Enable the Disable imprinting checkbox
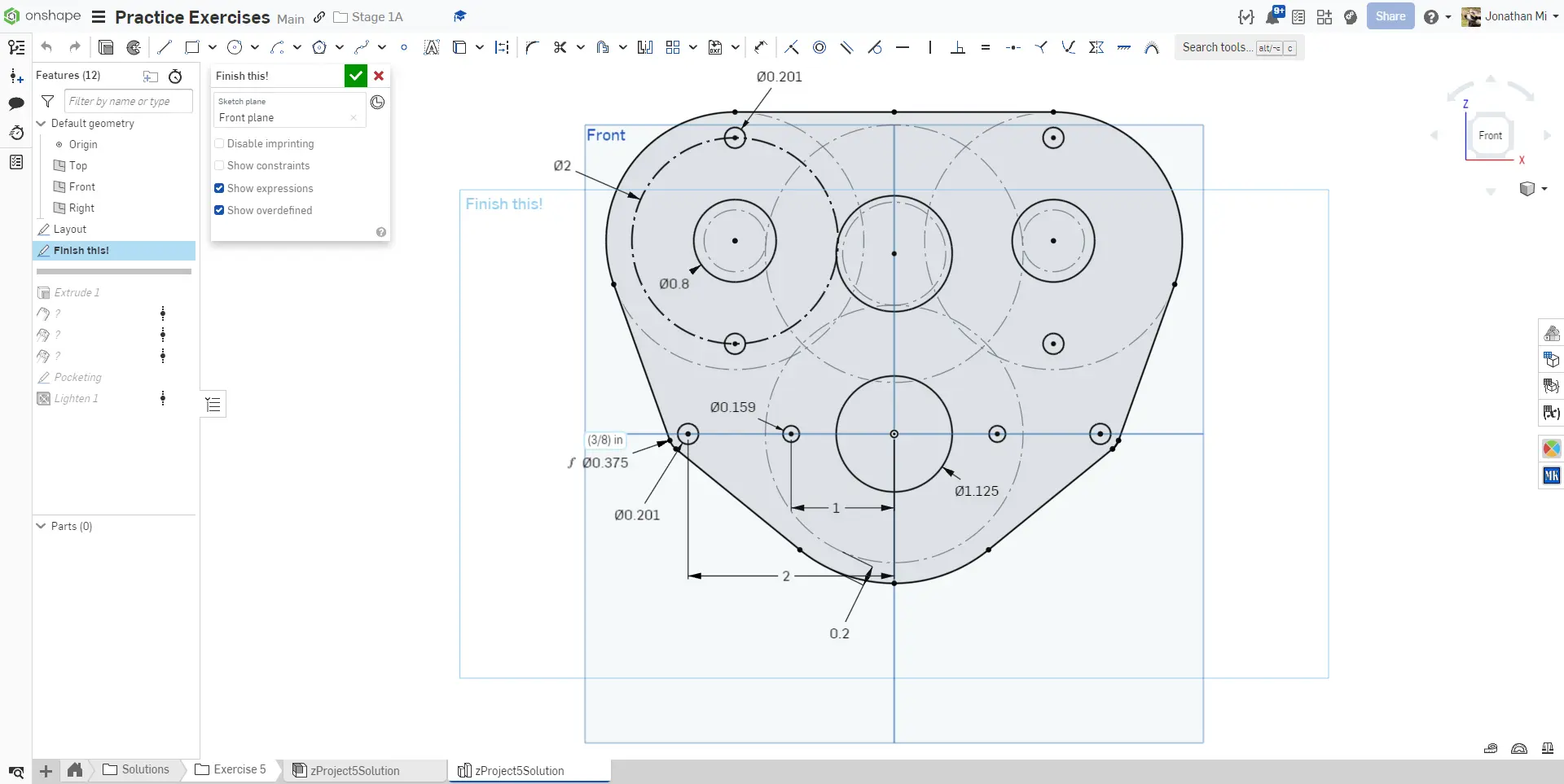This screenshot has height=784, width=1564. coord(219,143)
